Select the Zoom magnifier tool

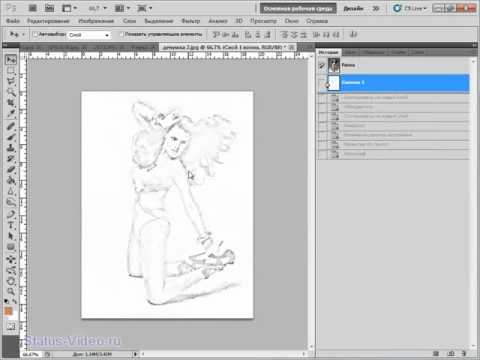point(11,292)
